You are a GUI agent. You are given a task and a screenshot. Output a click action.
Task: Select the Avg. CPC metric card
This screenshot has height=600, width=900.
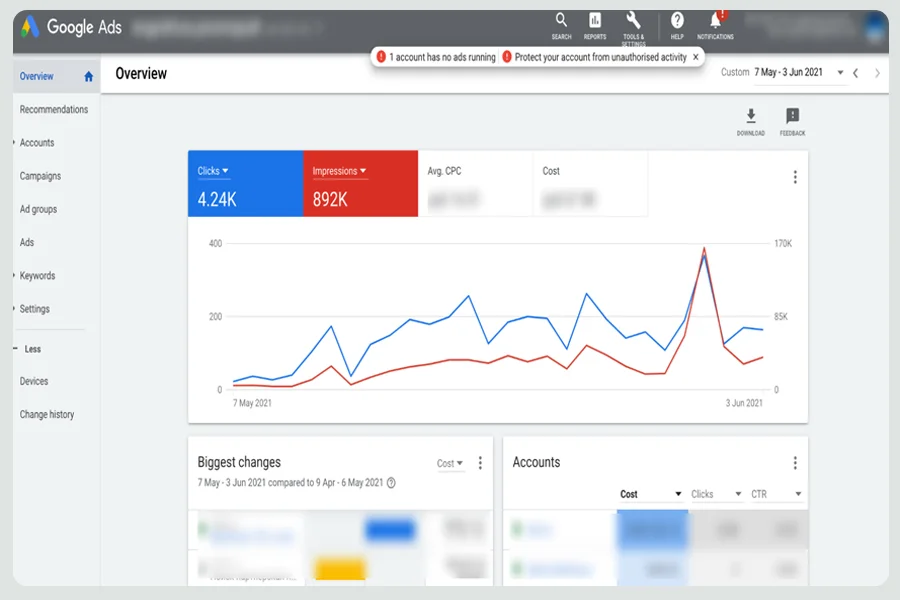coord(475,184)
